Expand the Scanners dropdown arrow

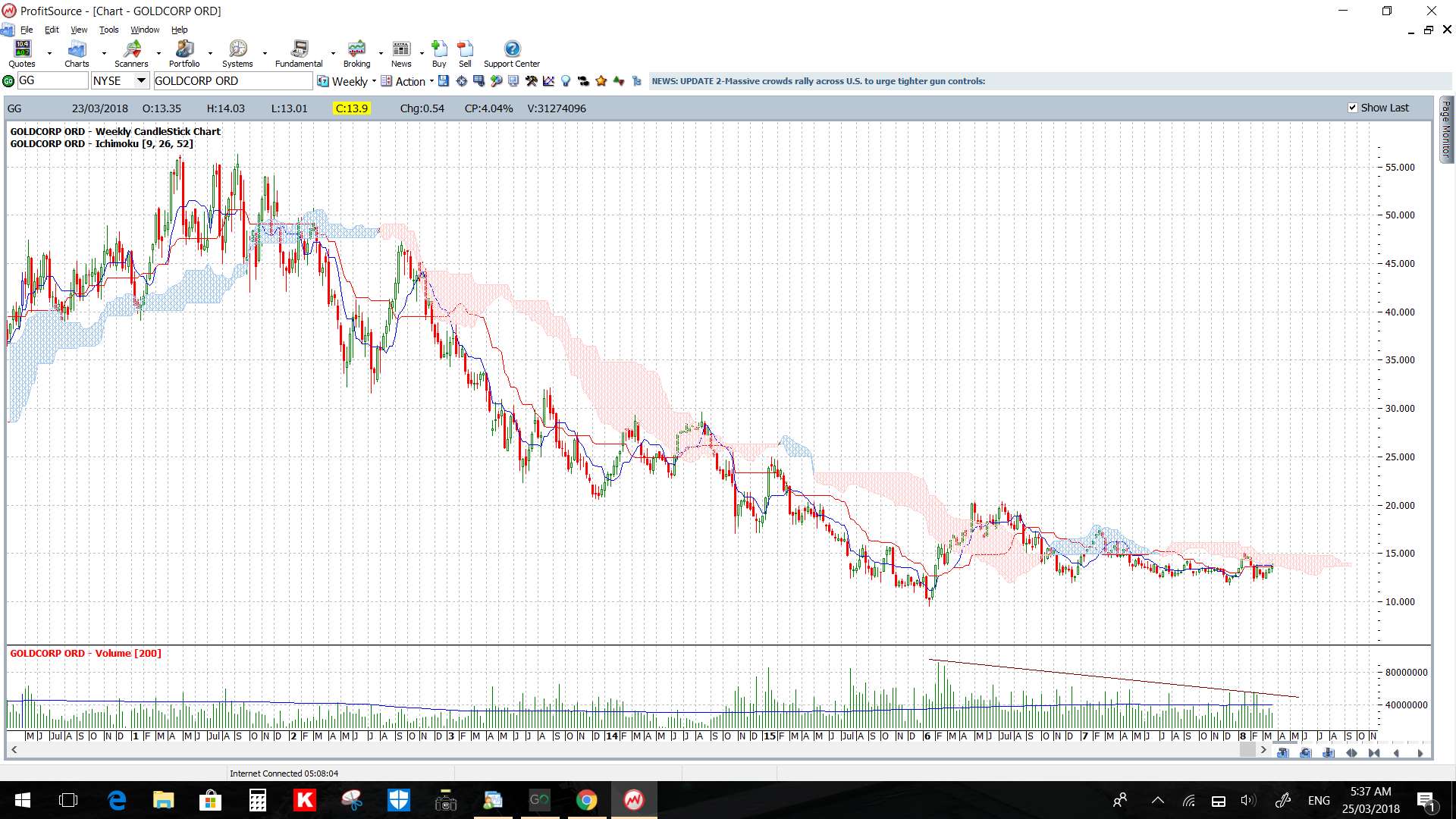(158, 54)
